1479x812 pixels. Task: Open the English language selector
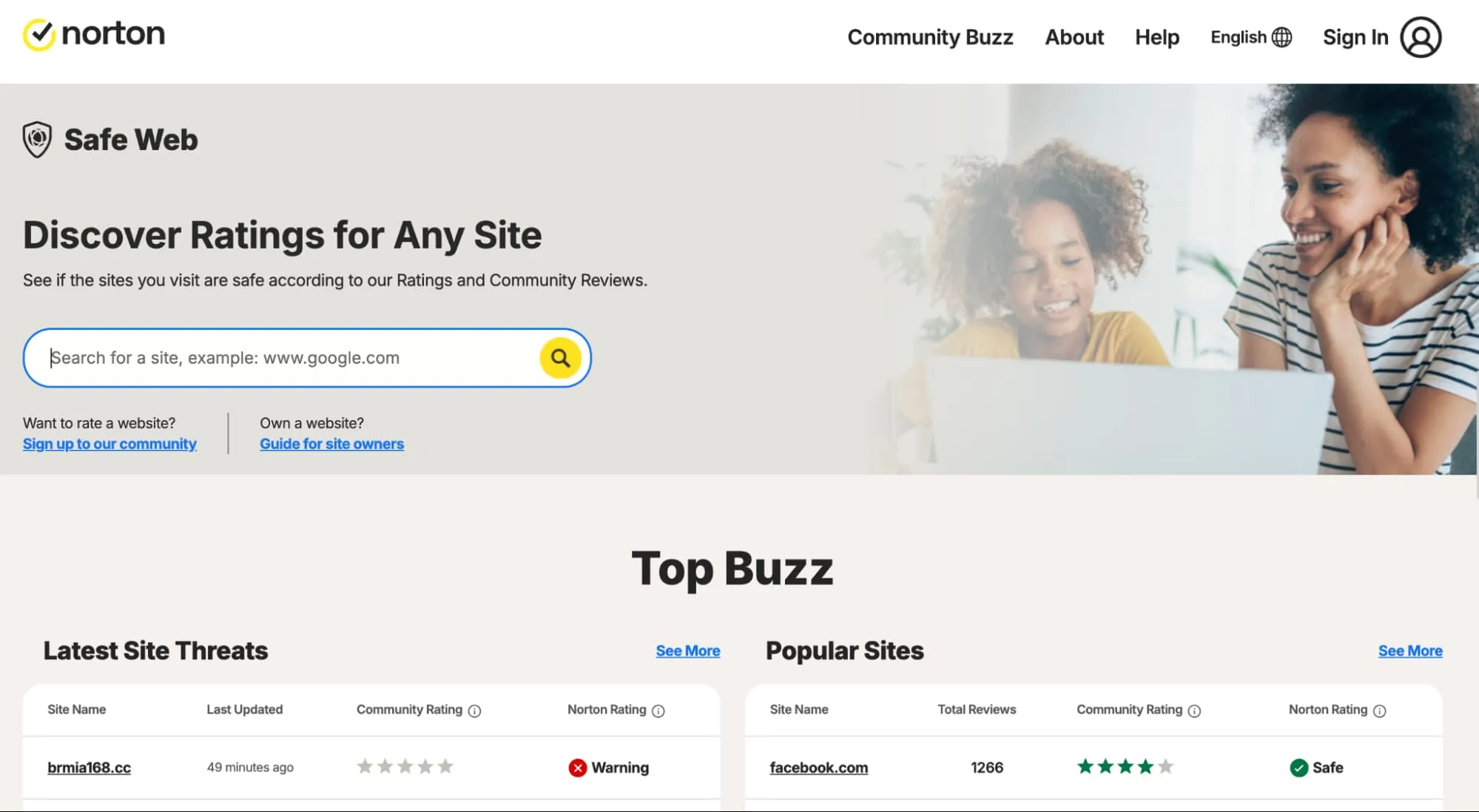[1239, 37]
